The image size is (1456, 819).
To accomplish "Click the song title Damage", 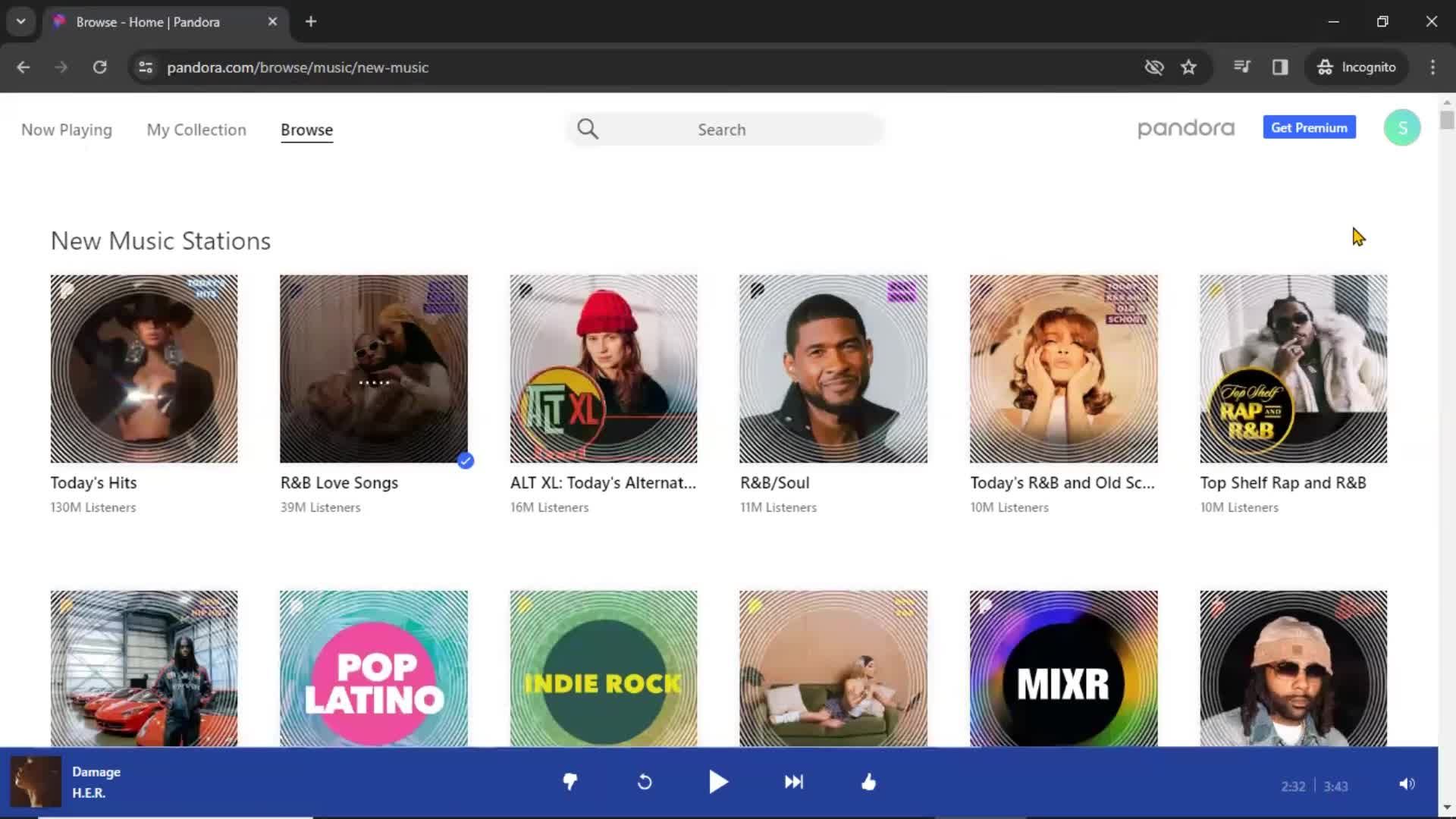I will [x=96, y=772].
